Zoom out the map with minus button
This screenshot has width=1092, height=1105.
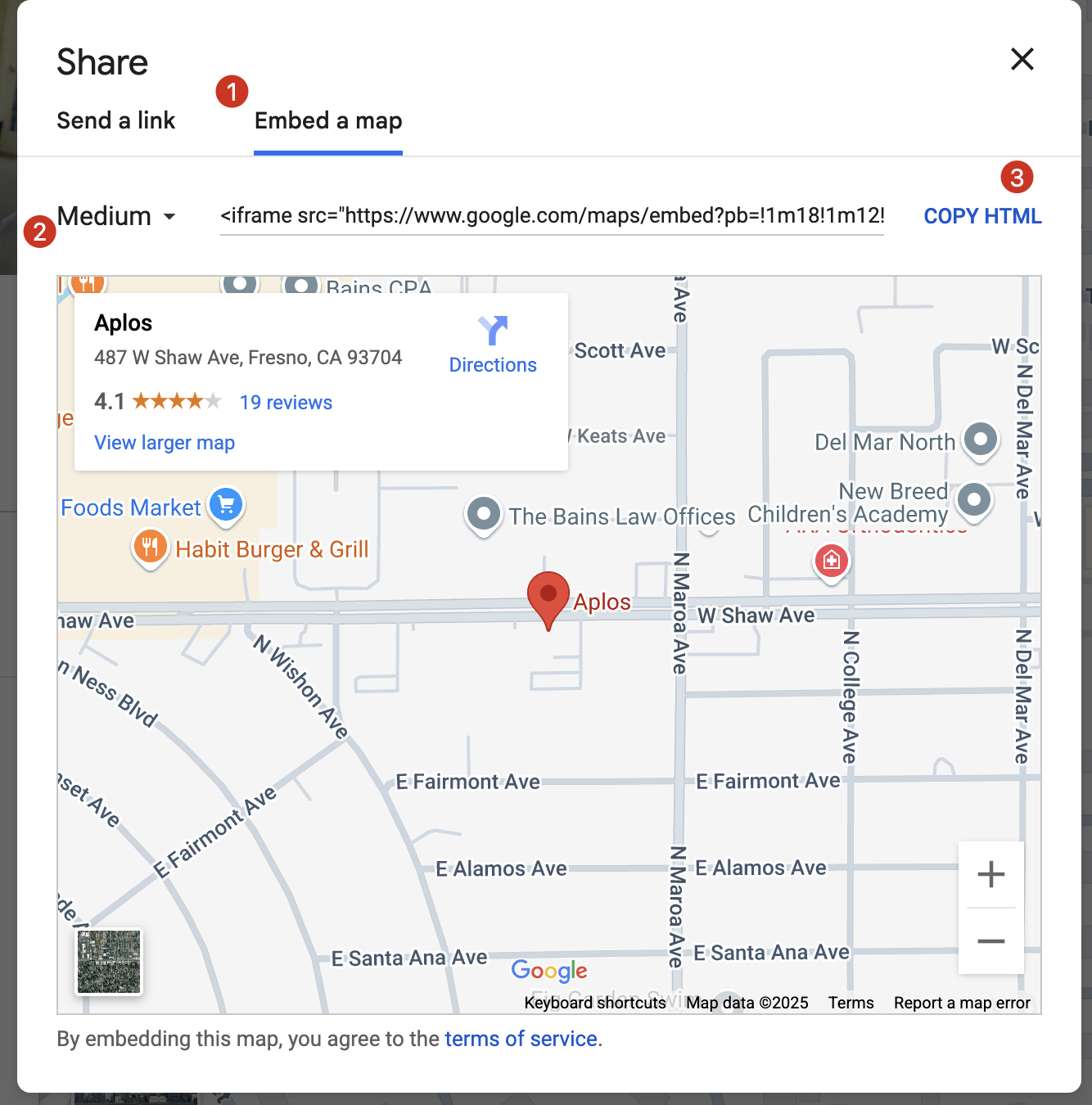click(990, 941)
